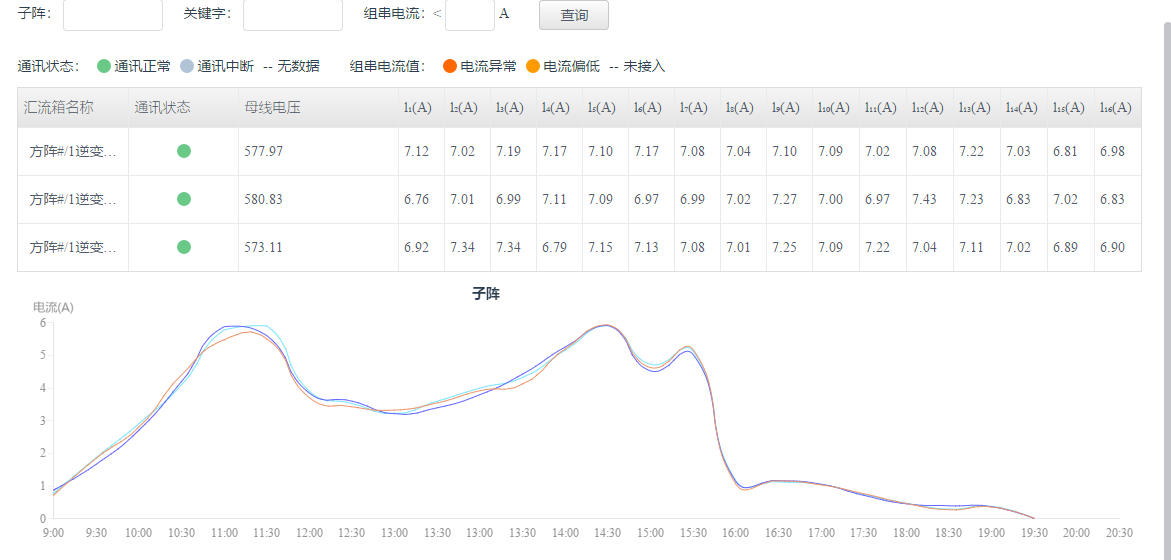This screenshot has height=560, width=1171.
Task: Click the 母线电压 column header
Action: pos(272,107)
